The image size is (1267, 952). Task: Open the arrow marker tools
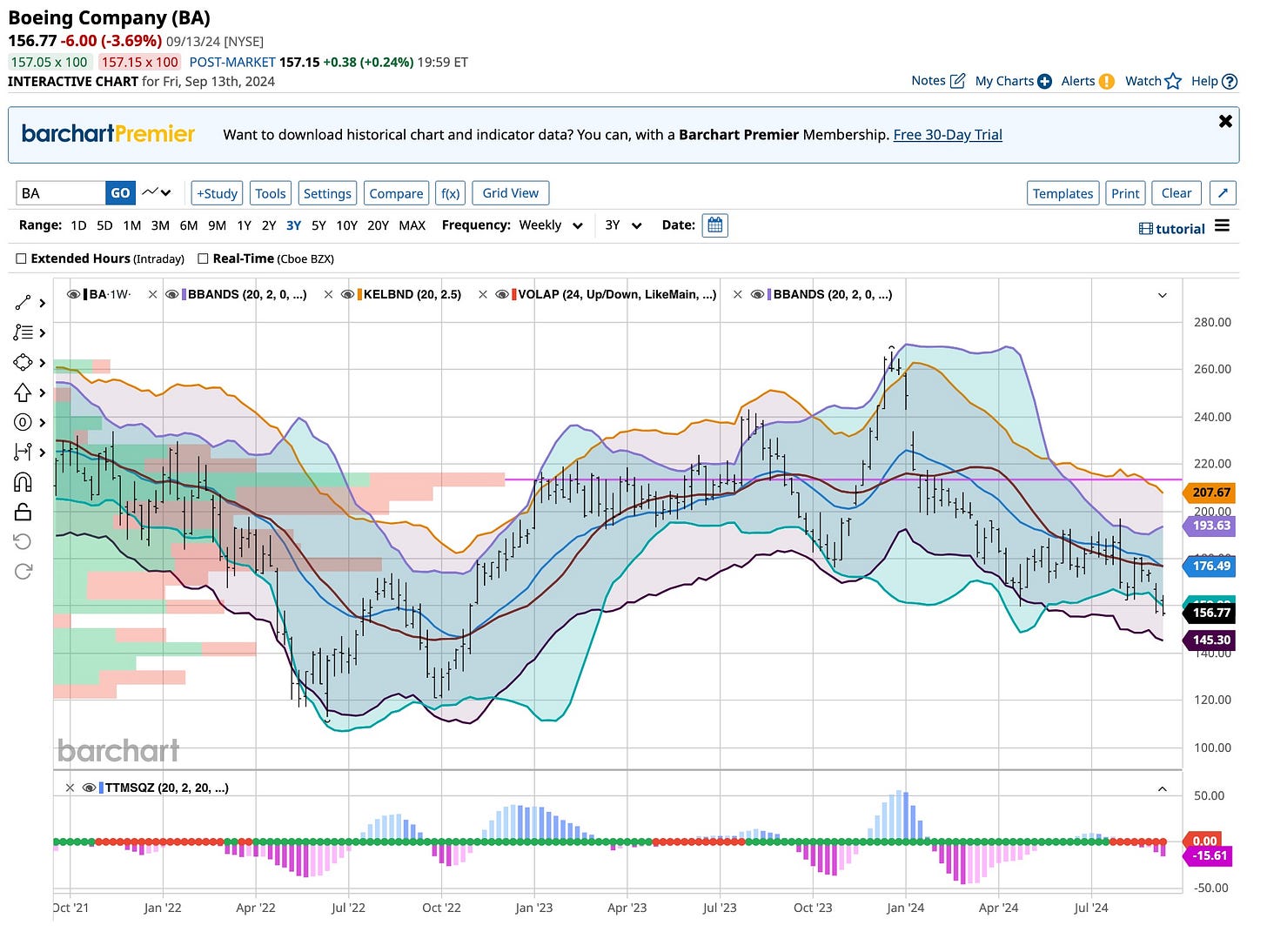pos(23,392)
